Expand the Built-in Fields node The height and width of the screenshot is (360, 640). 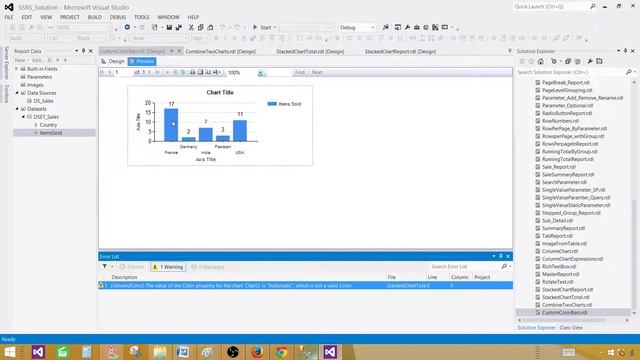coord(17,69)
